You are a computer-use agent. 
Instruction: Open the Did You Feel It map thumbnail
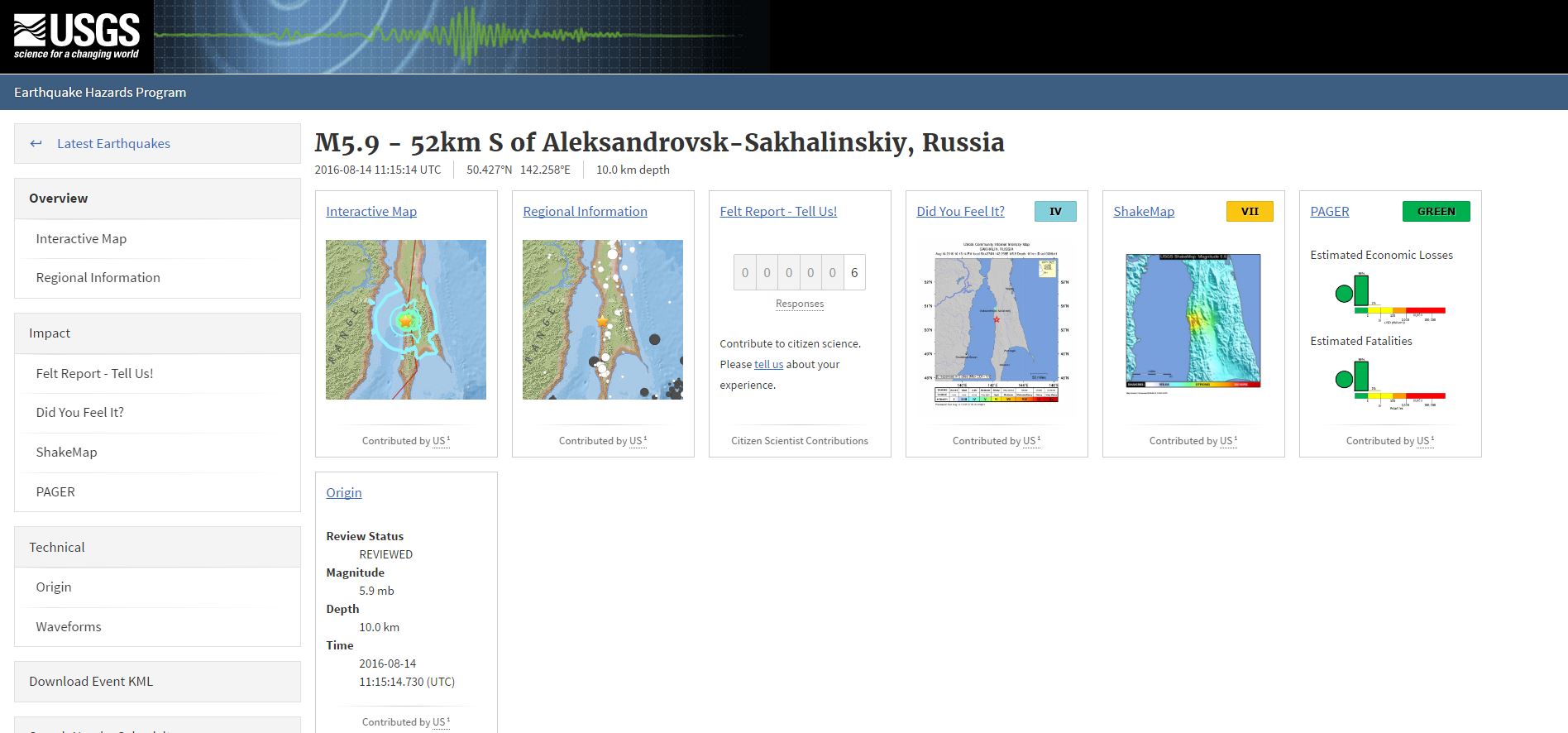pyautogui.click(x=996, y=324)
